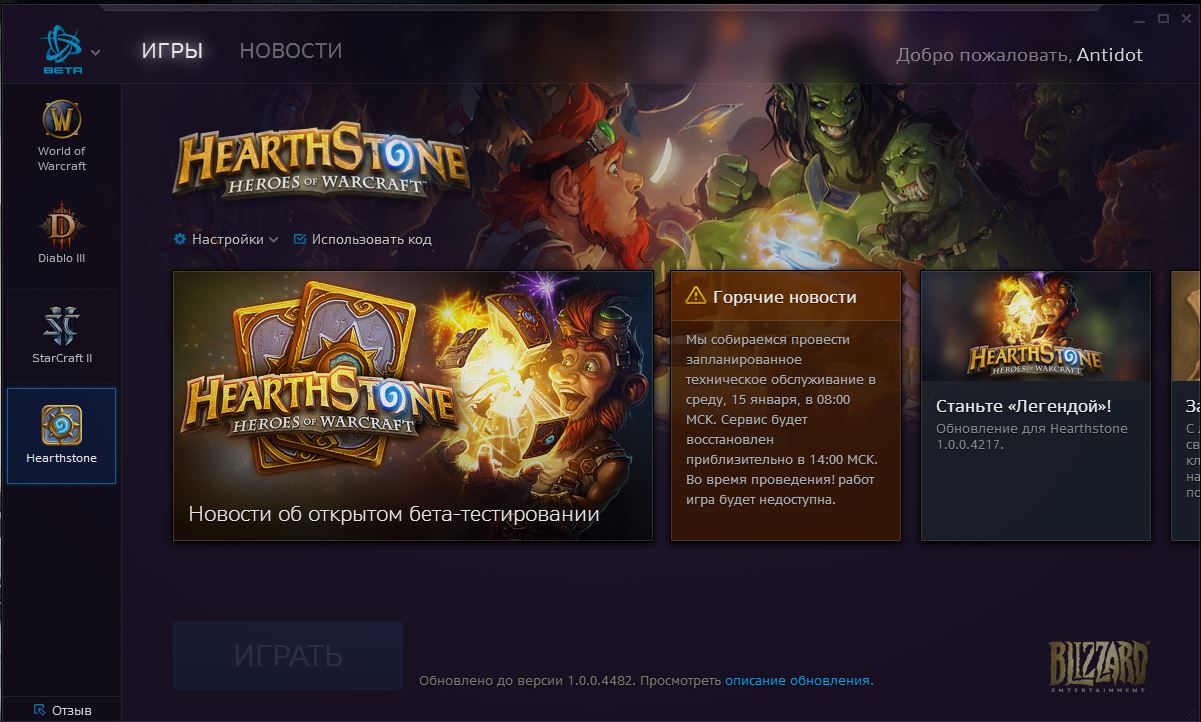Switch to the НОВОСТИ tab
Screen dimensions: 1201x722
pyautogui.click(x=291, y=50)
